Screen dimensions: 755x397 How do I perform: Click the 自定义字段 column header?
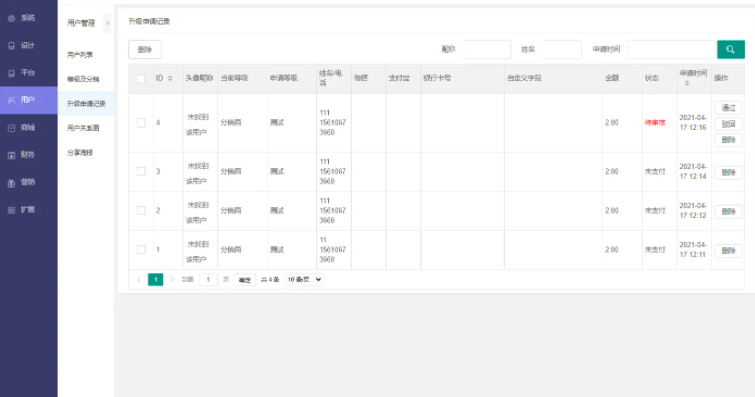pyautogui.click(x=524, y=78)
